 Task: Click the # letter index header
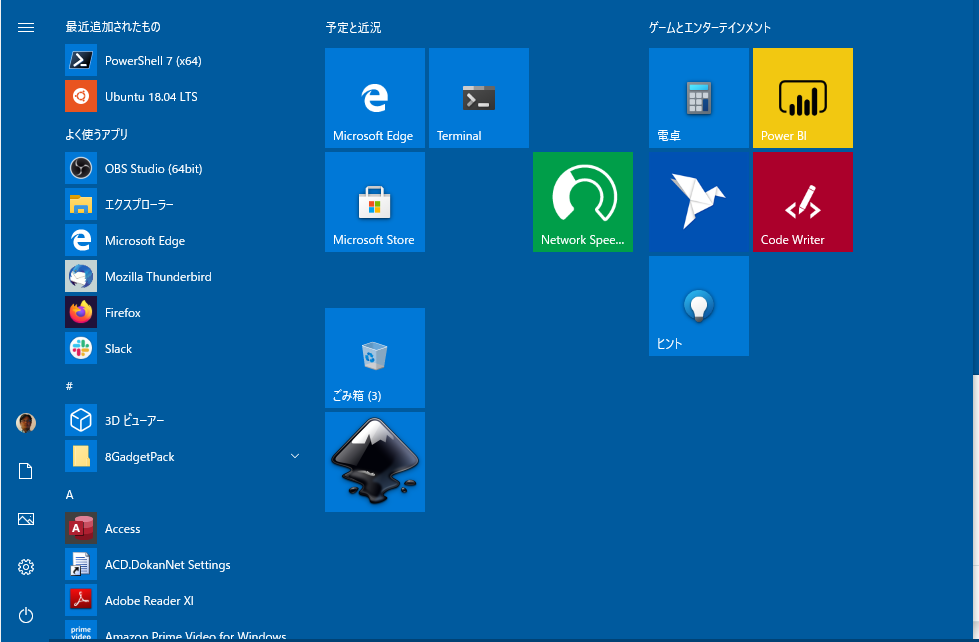pyautogui.click(x=69, y=386)
